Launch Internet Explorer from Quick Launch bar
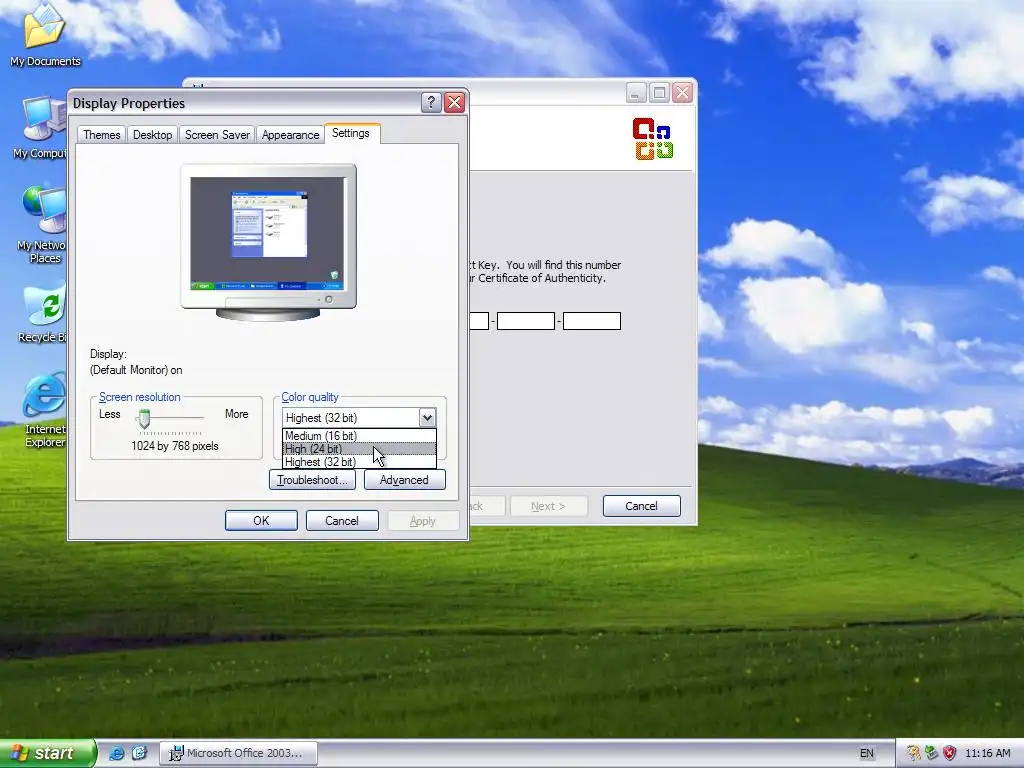The width and height of the screenshot is (1024, 768). 117,753
